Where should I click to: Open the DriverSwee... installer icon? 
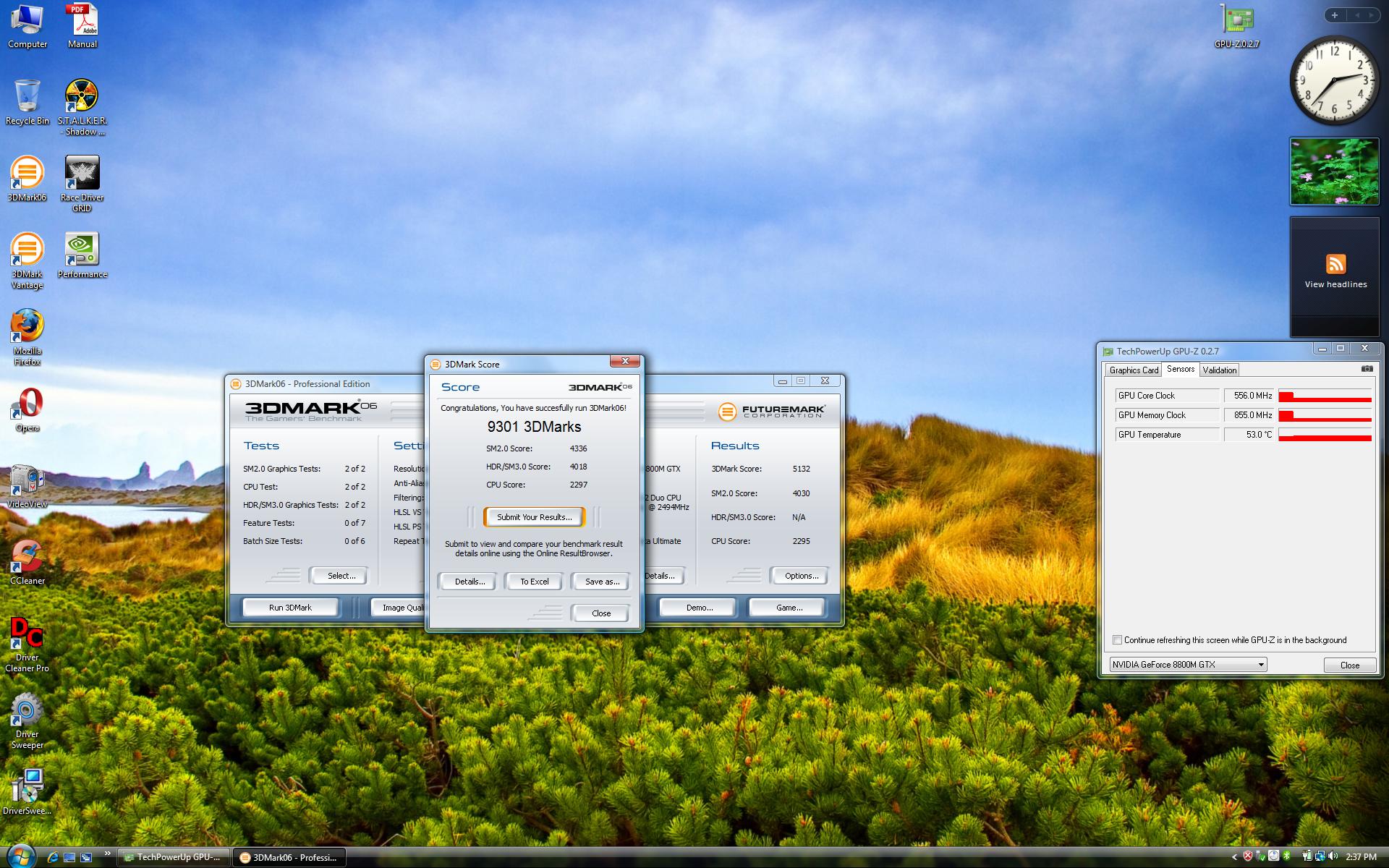point(27,792)
